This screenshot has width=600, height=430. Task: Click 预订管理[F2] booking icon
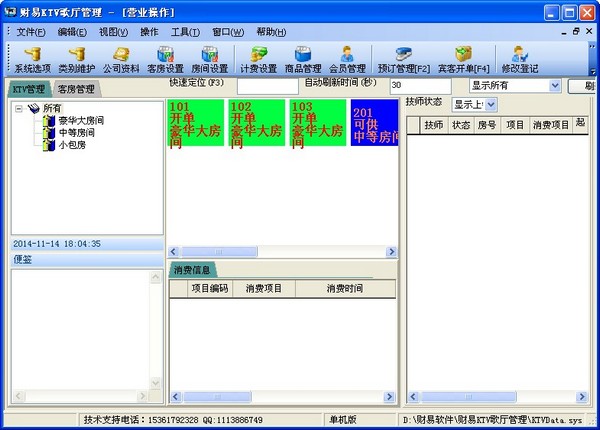point(404,60)
